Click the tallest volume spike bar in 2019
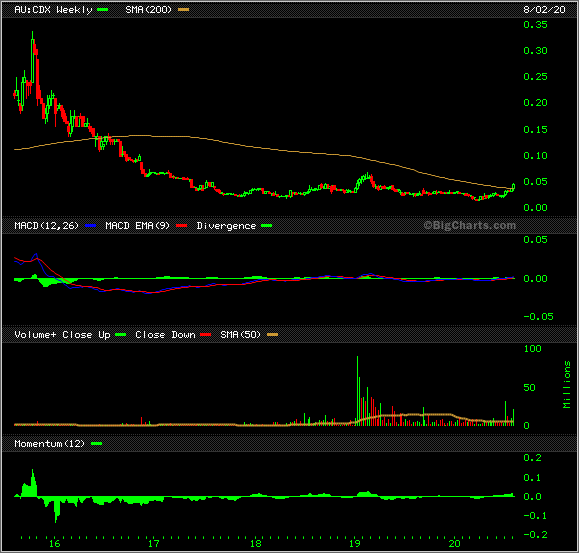 pos(357,391)
